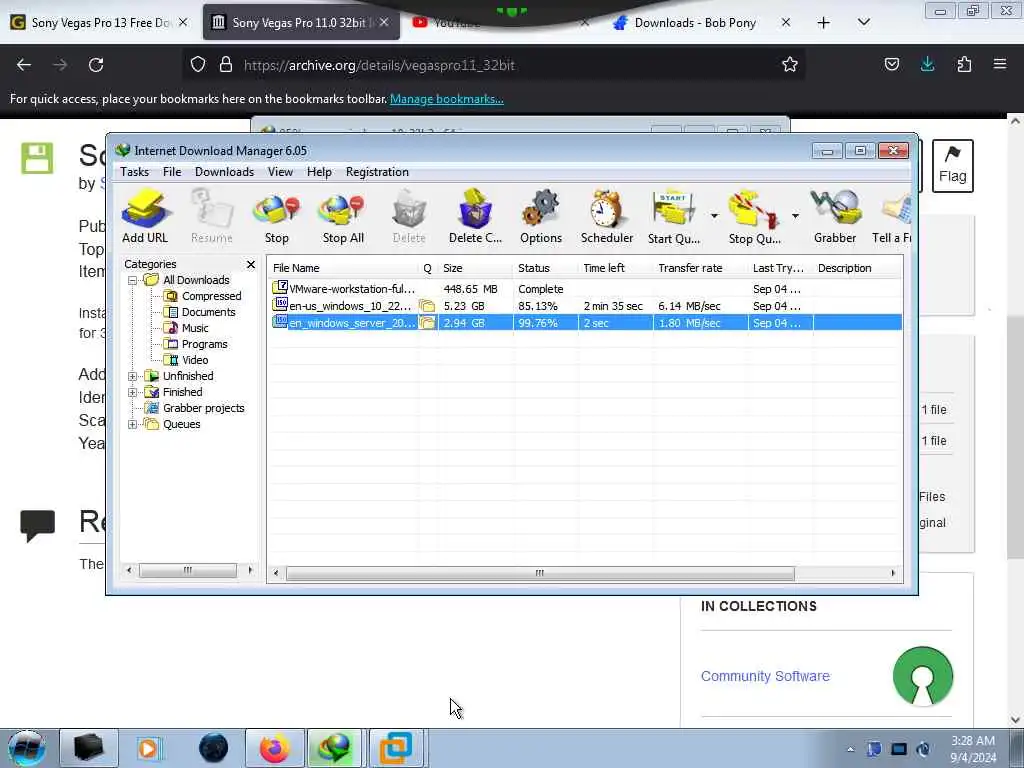Sort by File Name column header
Screen dimensions: 1024x768
(x=344, y=268)
